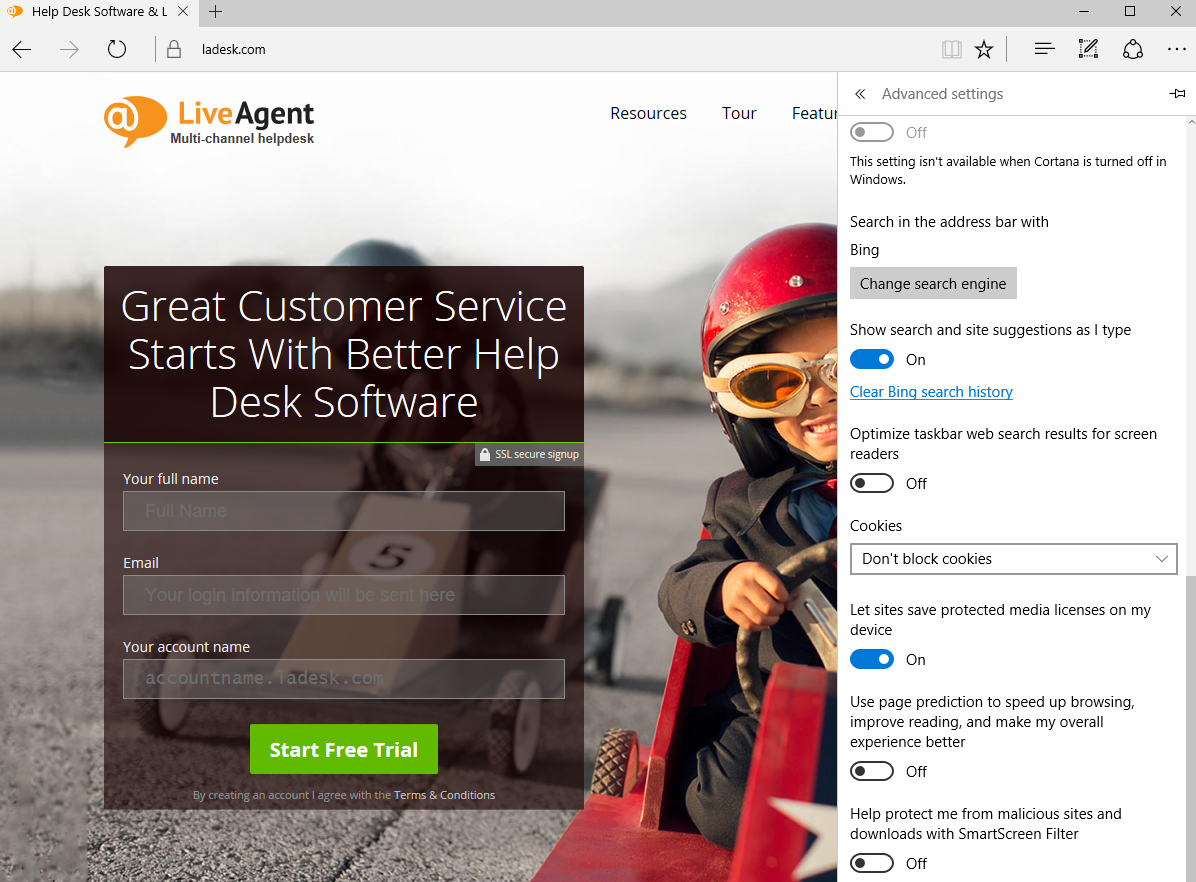Open the Share icon in toolbar
Viewport: 1196px width, 882px height.
coord(1132,49)
